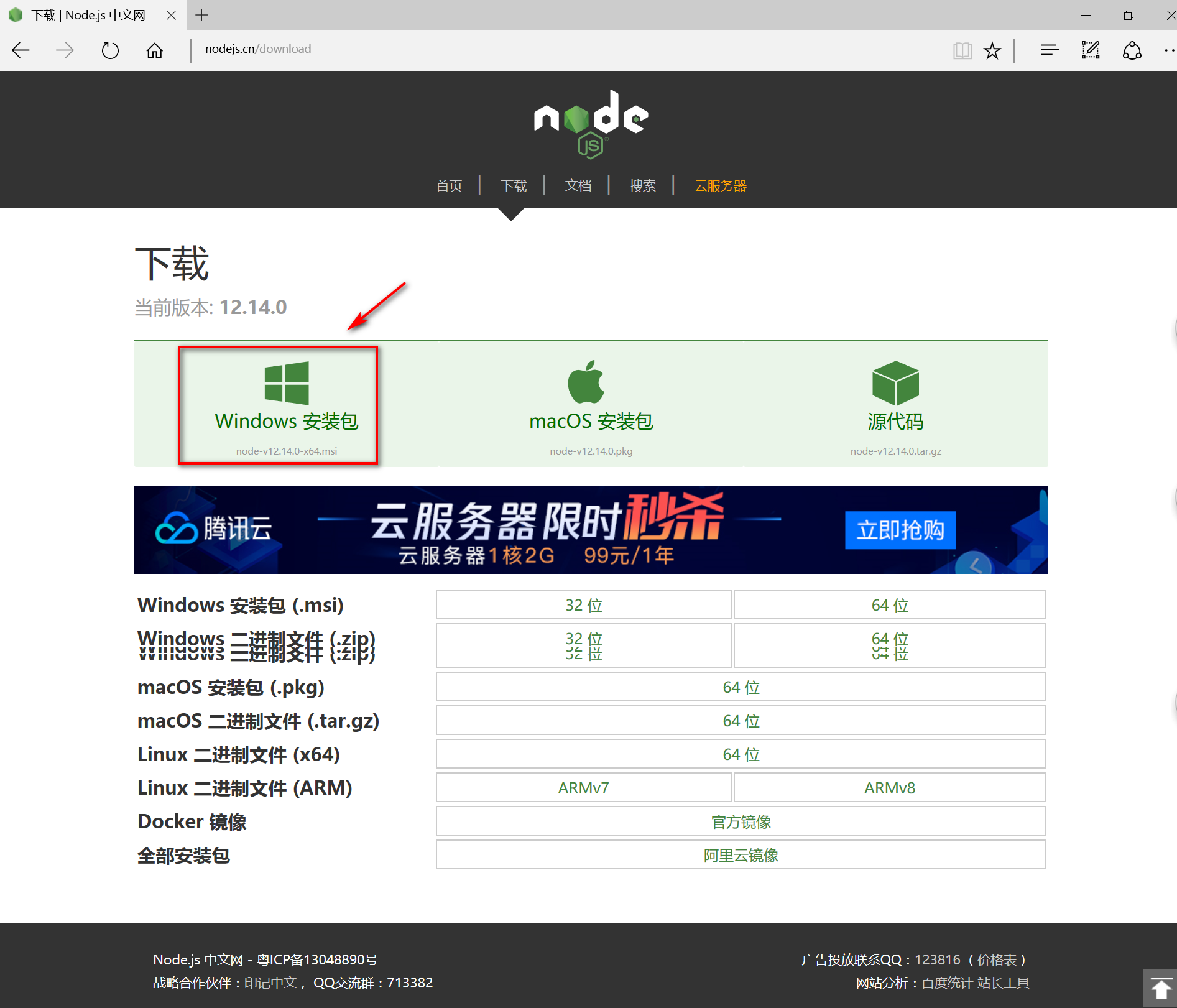Open 云服务器 navigation item
The height and width of the screenshot is (1008, 1177).
tap(720, 186)
